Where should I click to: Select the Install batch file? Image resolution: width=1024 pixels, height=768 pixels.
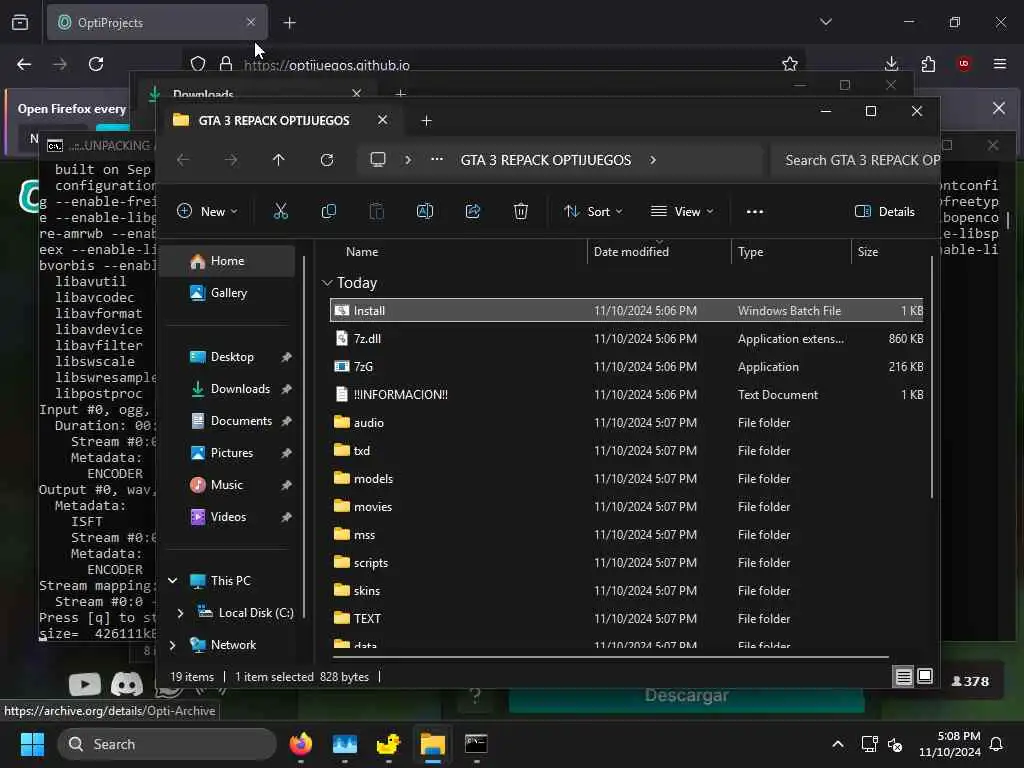[627, 311]
